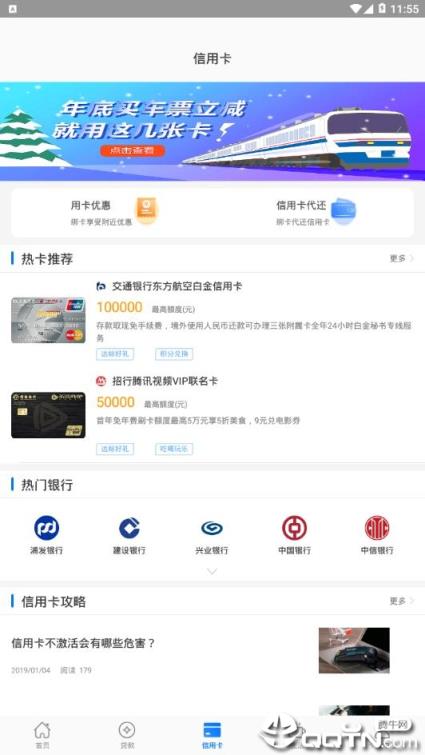Tap the 阅读 179 read count
The width and height of the screenshot is (425, 755).
[x=76, y=670]
